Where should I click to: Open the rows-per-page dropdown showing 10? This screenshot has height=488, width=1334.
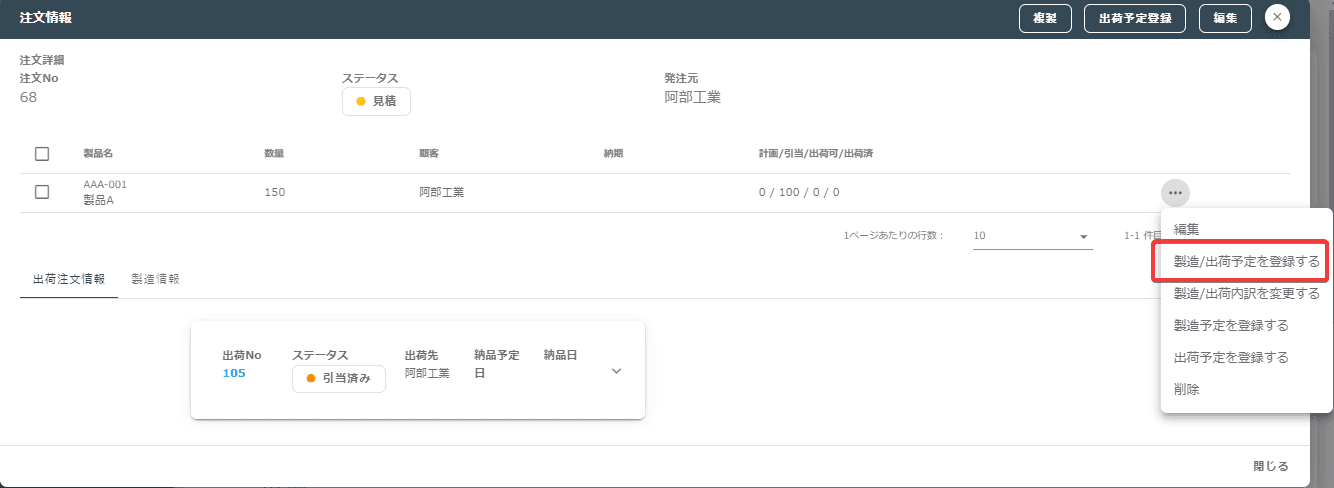1032,236
